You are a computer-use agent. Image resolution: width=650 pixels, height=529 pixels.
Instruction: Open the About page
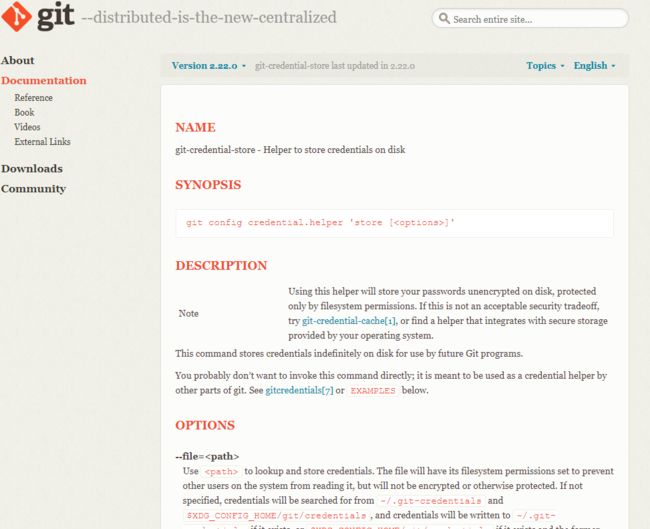[17, 61]
